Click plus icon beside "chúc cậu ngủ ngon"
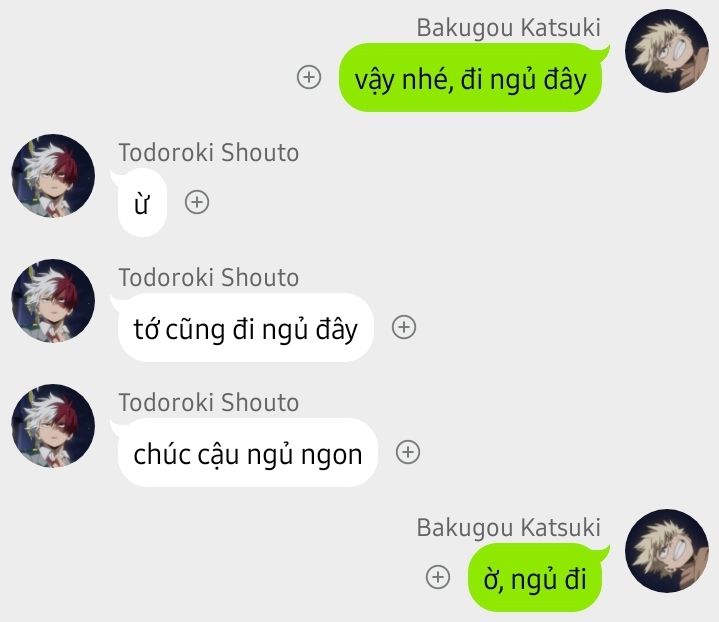 408,452
